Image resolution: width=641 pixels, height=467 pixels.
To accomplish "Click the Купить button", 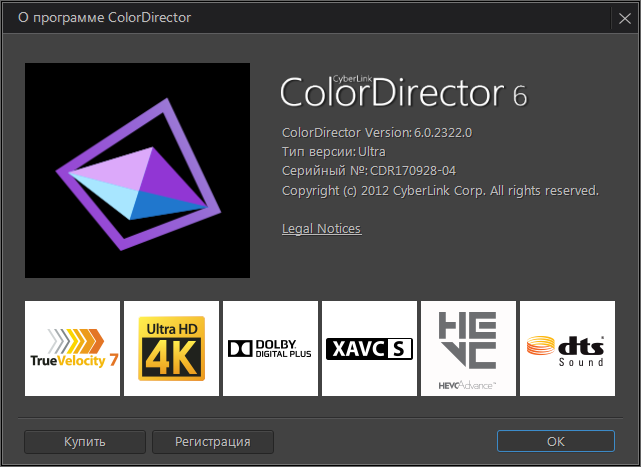I will [85, 442].
